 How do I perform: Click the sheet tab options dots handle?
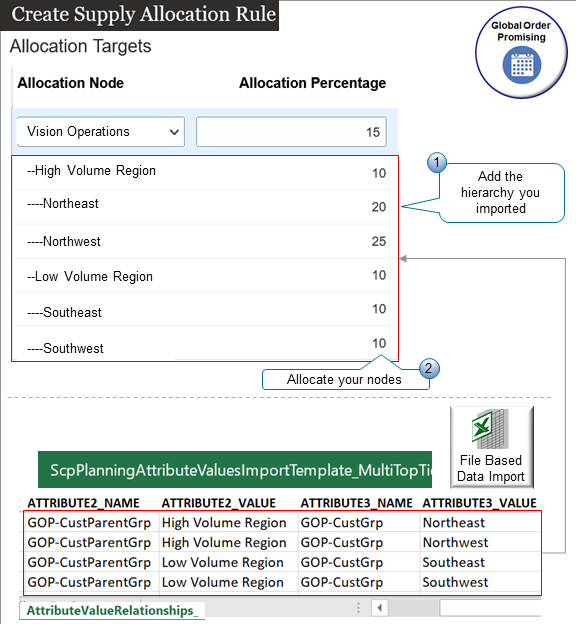[x=358, y=608]
